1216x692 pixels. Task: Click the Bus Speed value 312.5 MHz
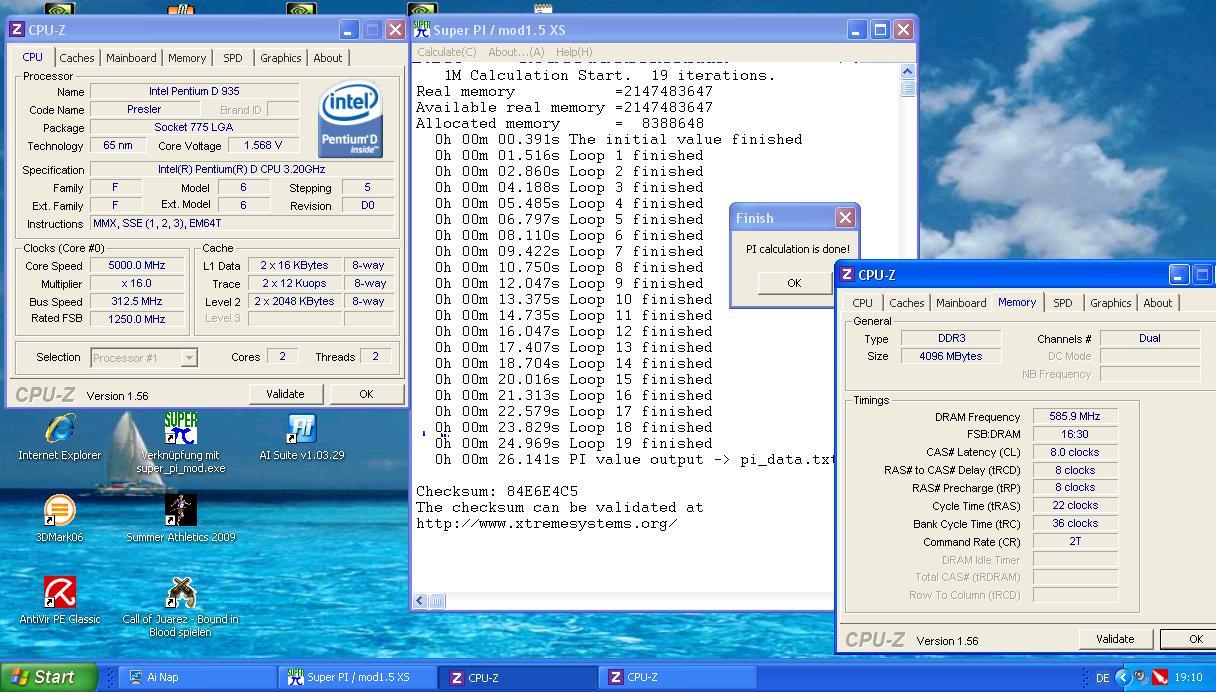[x=137, y=301]
